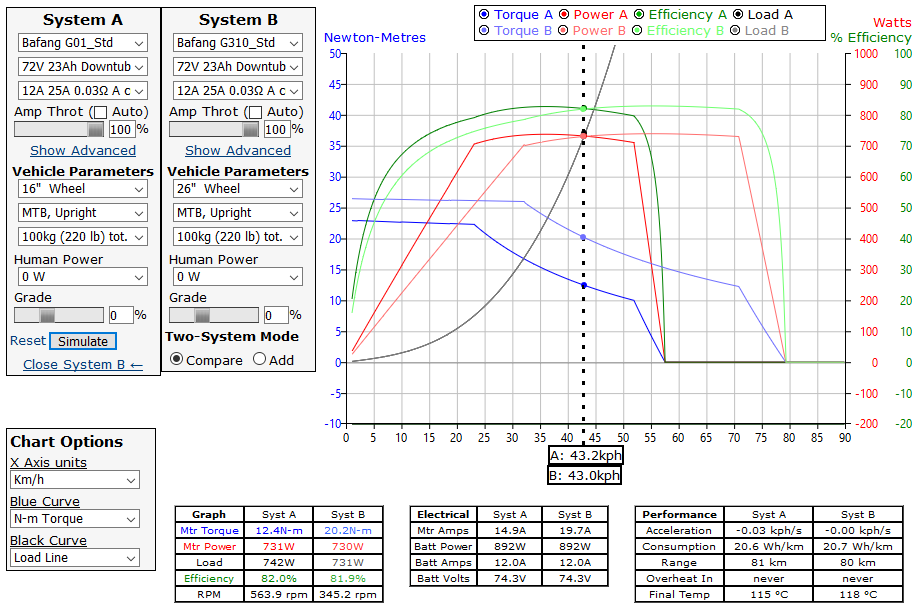Viewport: 917px width, 610px height.
Task: Open System B 100kg weight dropdown
Action: [237, 237]
